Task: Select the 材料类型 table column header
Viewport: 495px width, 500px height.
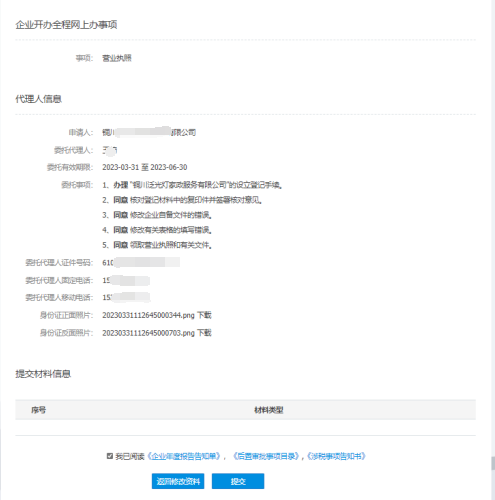Action: [x=269, y=410]
